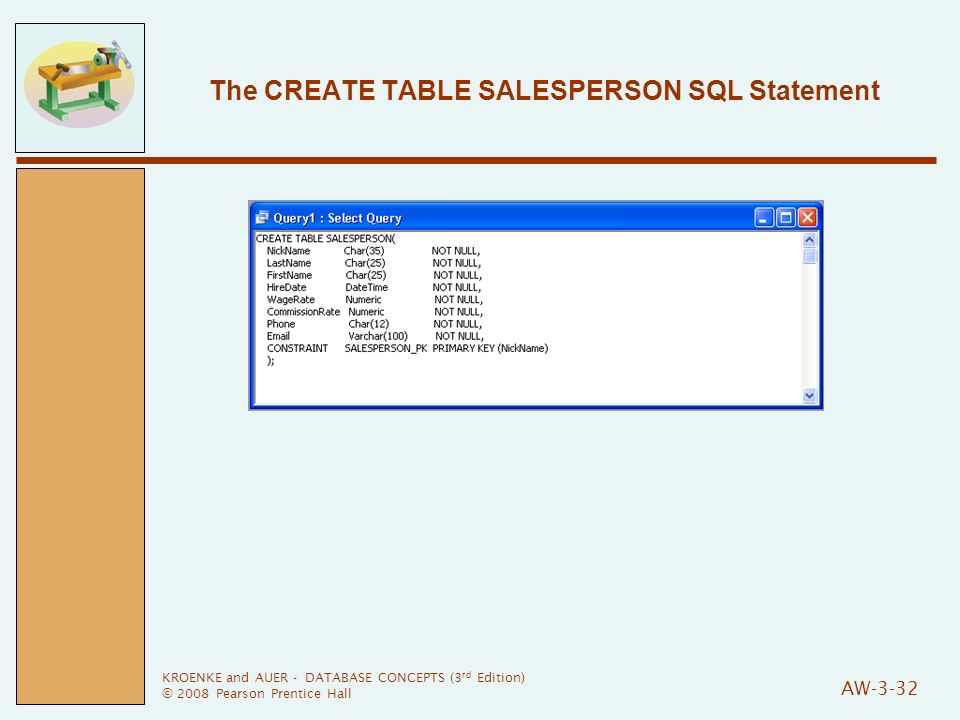Click 'SALESPERSON_PK' constraint name
Image resolution: width=960 pixels, height=720 pixels.
386,348
